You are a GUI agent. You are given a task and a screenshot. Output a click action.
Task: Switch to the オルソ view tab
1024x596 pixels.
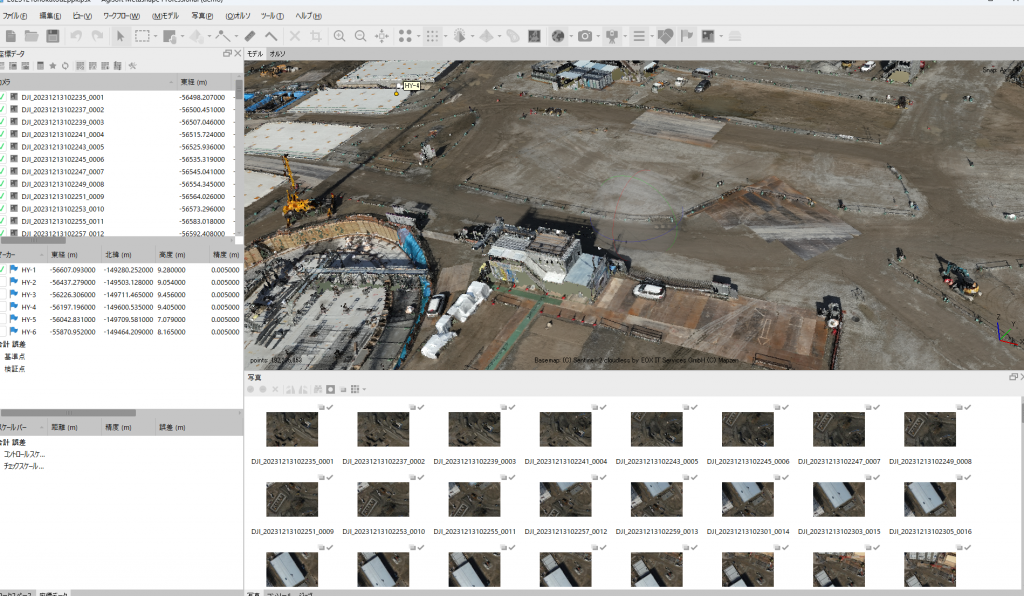(278, 54)
